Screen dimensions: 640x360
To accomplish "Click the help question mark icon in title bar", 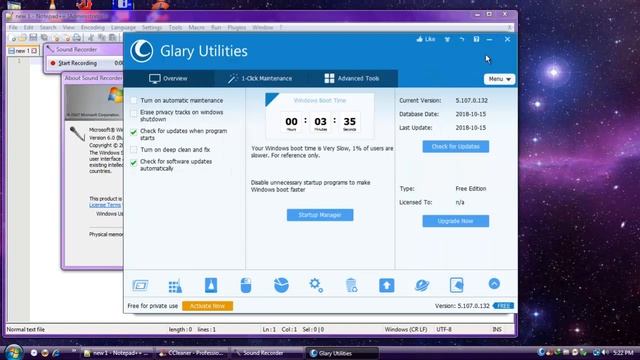I will coord(476,39).
